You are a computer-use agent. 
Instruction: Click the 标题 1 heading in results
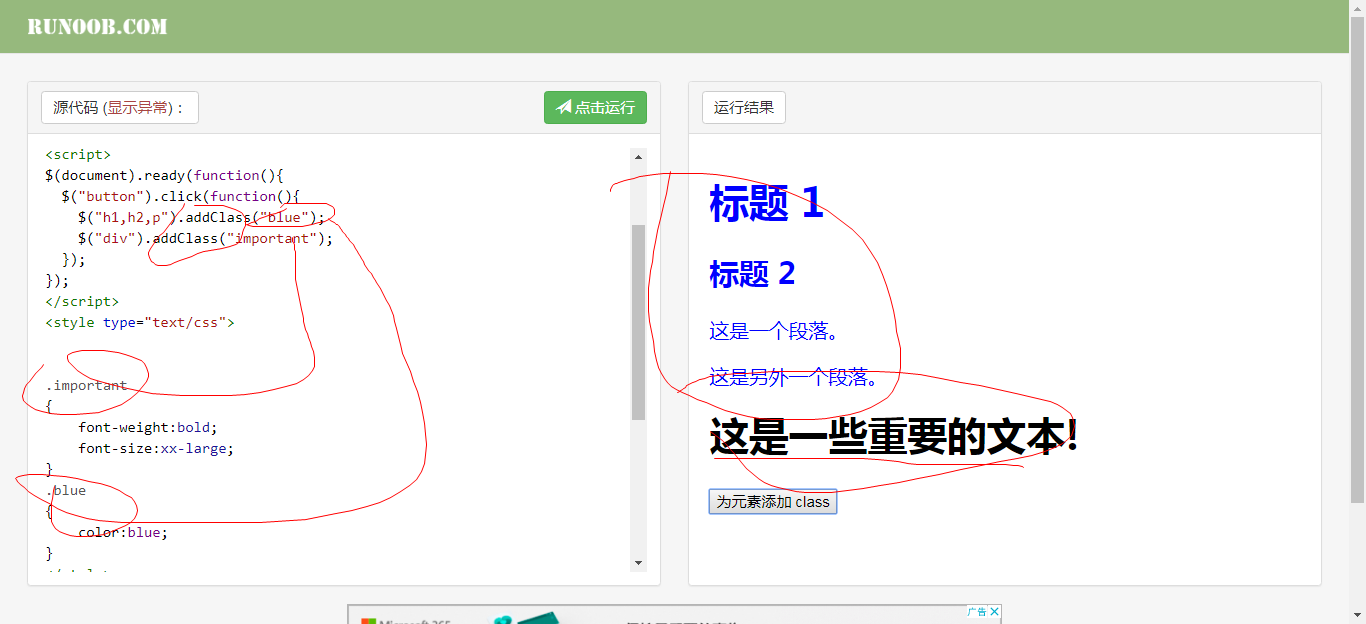click(x=766, y=203)
